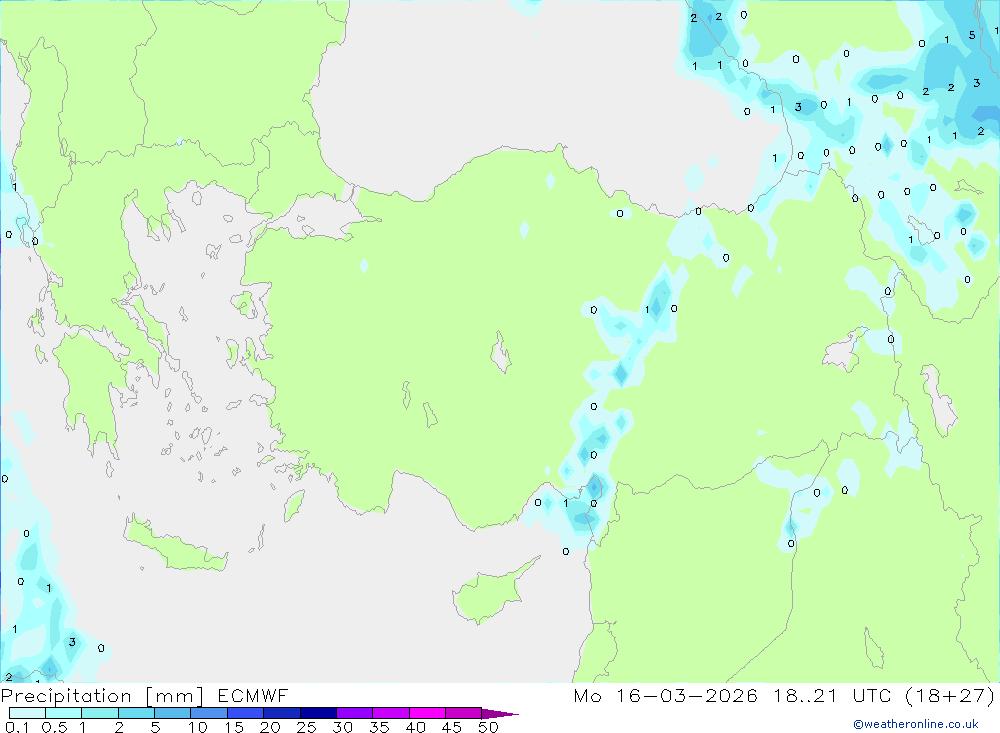Click the '40' legend scale label
This screenshot has width=1000, height=733.
(x=416, y=727)
